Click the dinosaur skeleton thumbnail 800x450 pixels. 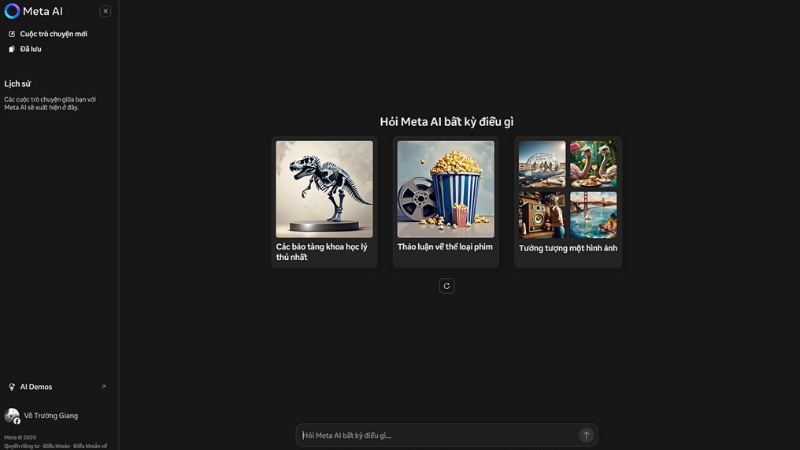click(x=324, y=189)
